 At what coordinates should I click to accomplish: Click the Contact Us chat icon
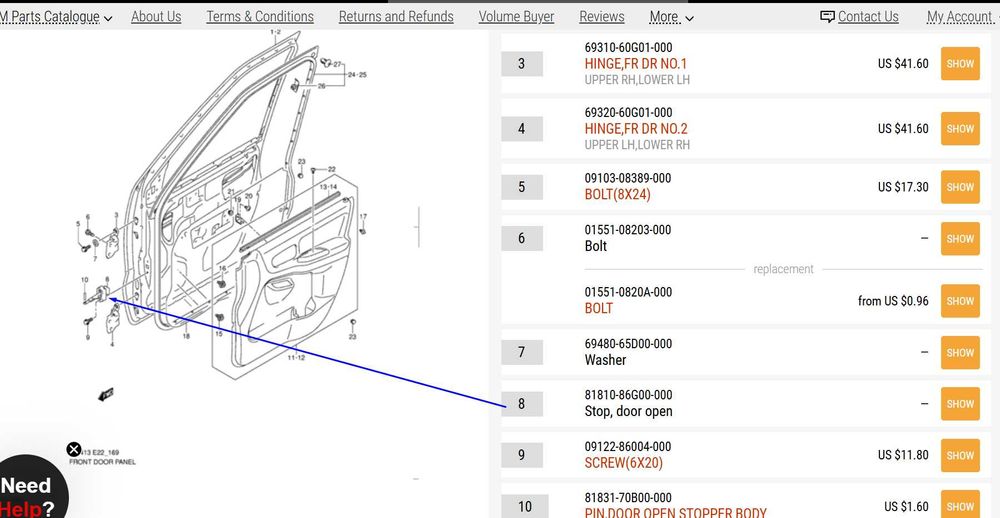(827, 17)
